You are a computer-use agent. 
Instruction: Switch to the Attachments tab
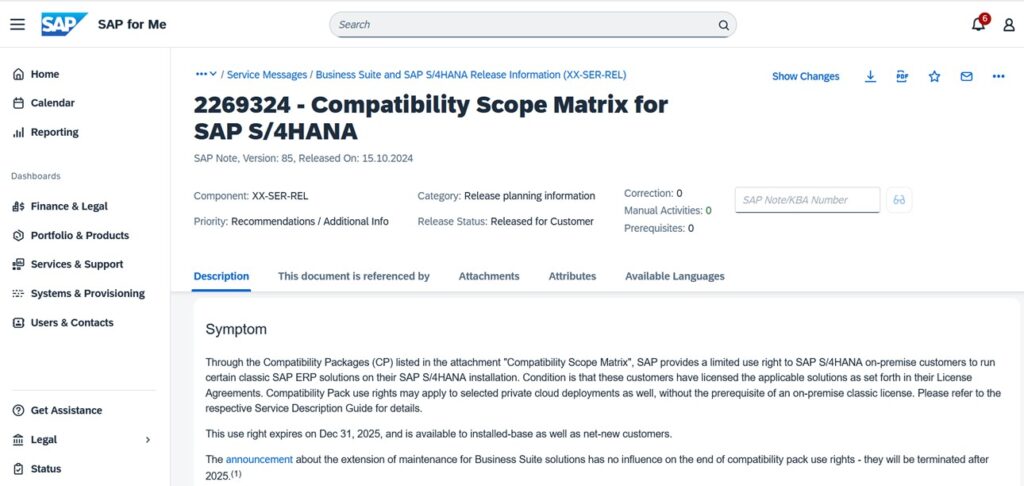click(x=489, y=276)
